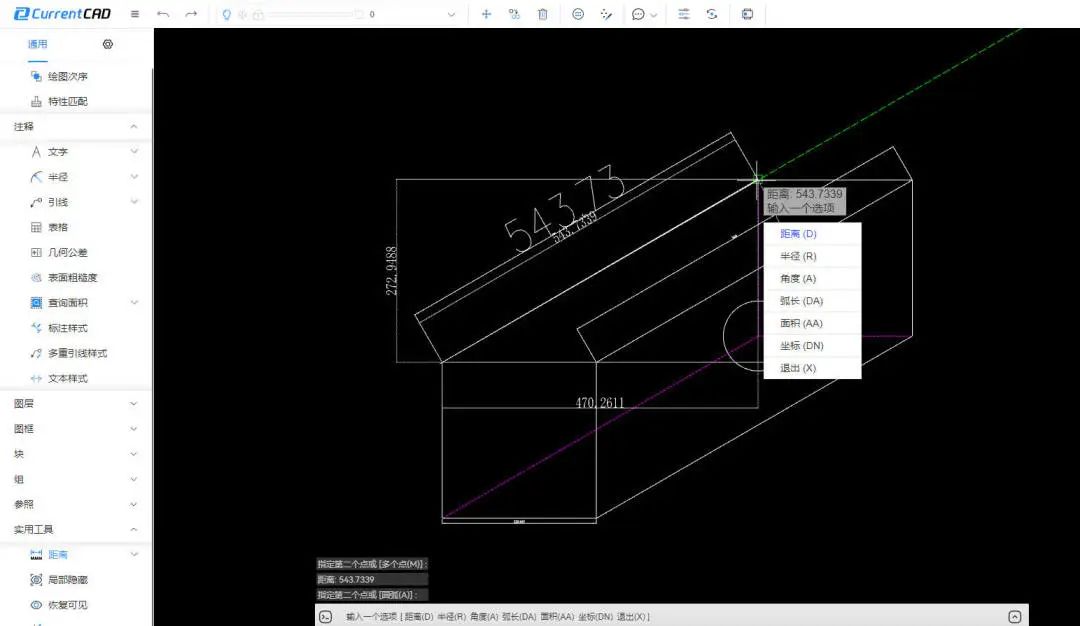Screen dimensions: 1080x626
Task: Open the hamburger menu beside the logo
Action: pos(135,15)
